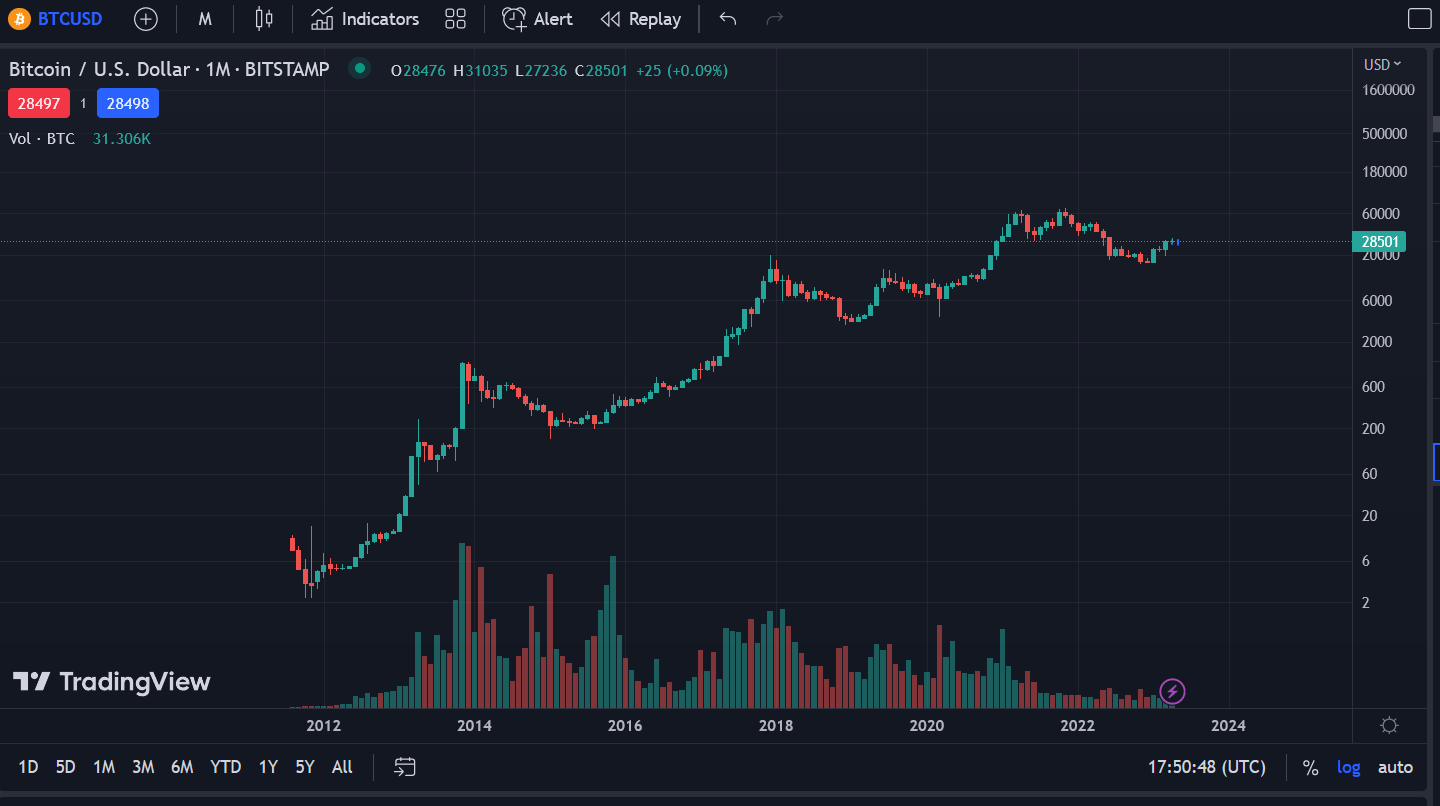
Task: Select the 5Y time range
Action: pyautogui.click(x=305, y=767)
